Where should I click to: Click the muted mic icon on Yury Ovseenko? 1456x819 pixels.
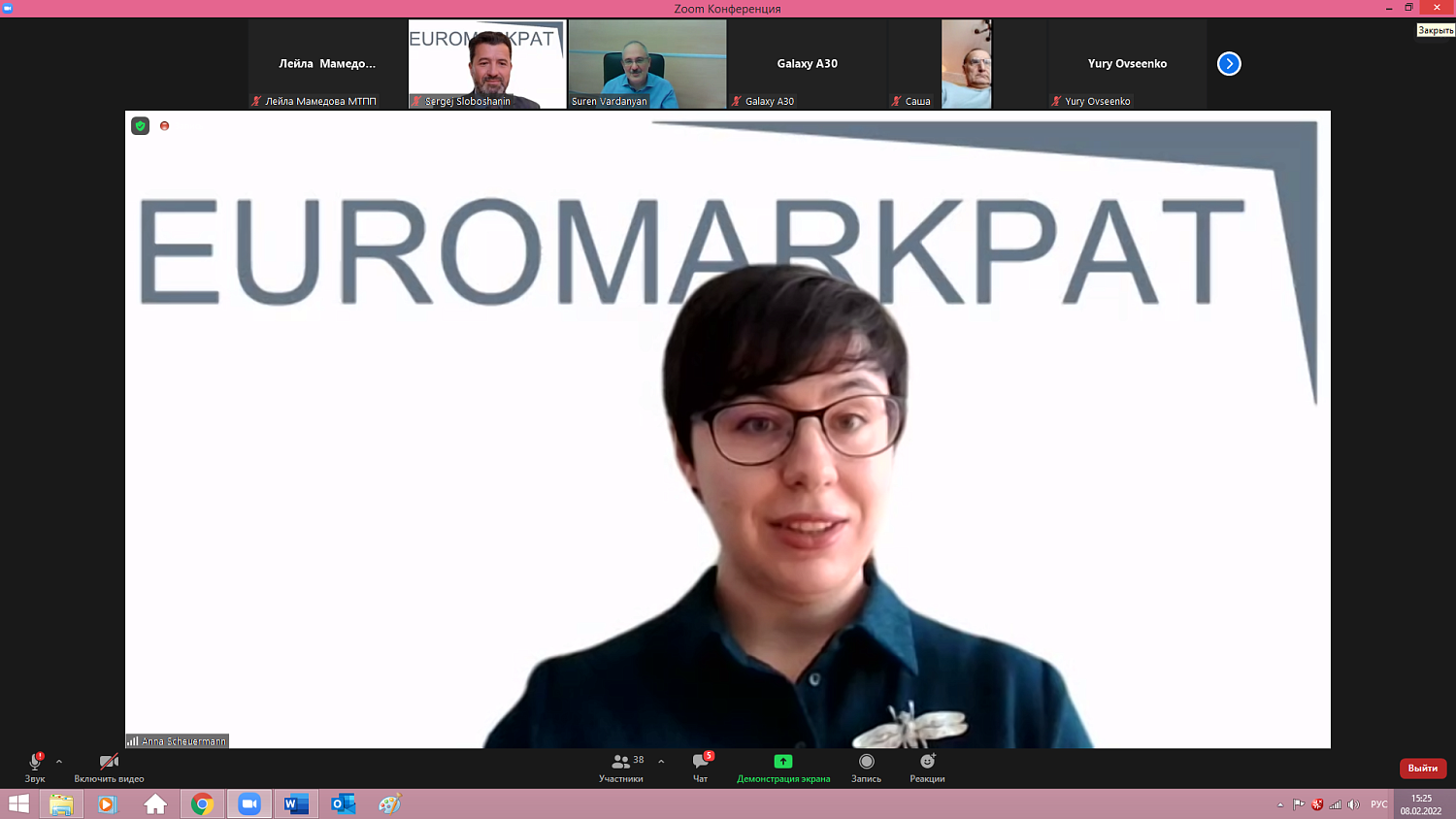point(1056,101)
